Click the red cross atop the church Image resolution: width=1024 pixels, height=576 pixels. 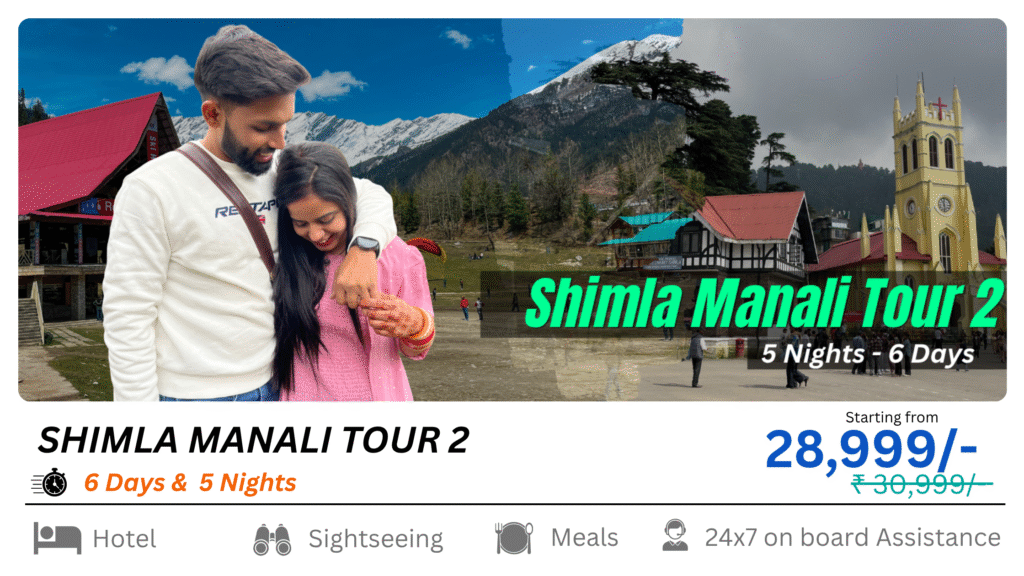click(938, 106)
